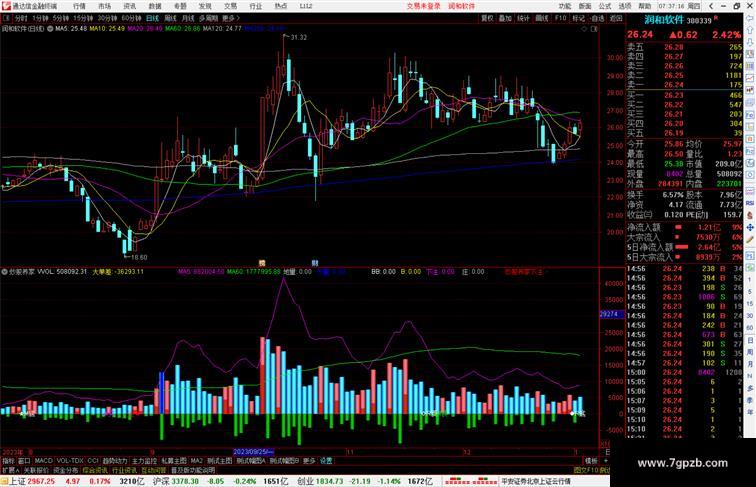This screenshot has height=487, width=756.
Task: Open the 指标 indicator menu
Action: coord(8,461)
